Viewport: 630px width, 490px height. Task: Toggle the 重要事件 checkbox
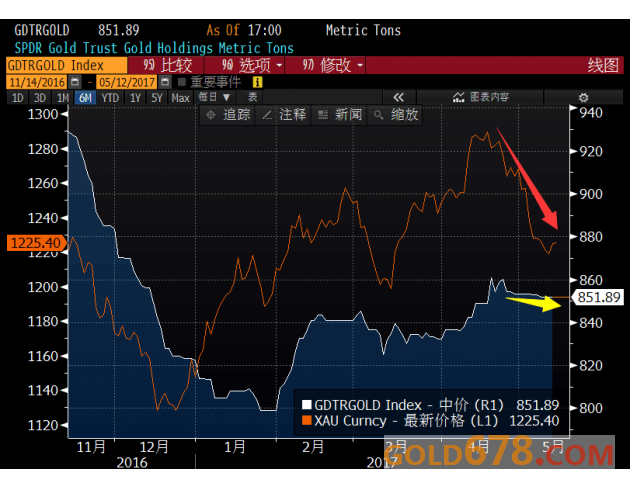click(182, 82)
